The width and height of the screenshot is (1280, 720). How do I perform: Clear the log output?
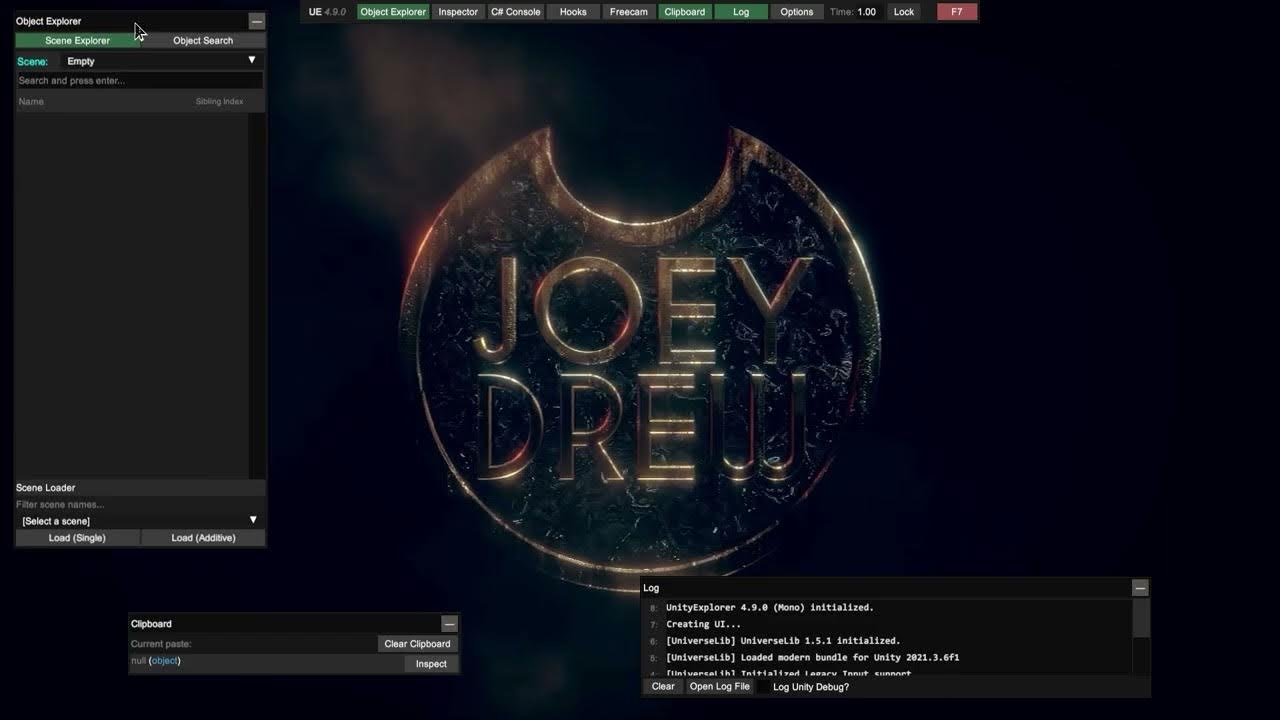[x=663, y=687]
